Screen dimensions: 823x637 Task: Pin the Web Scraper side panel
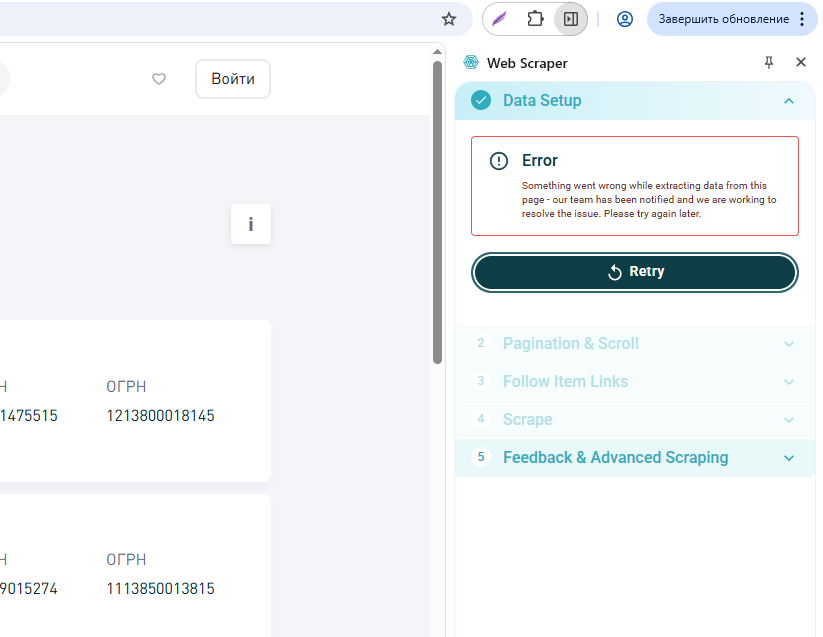point(769,63)
